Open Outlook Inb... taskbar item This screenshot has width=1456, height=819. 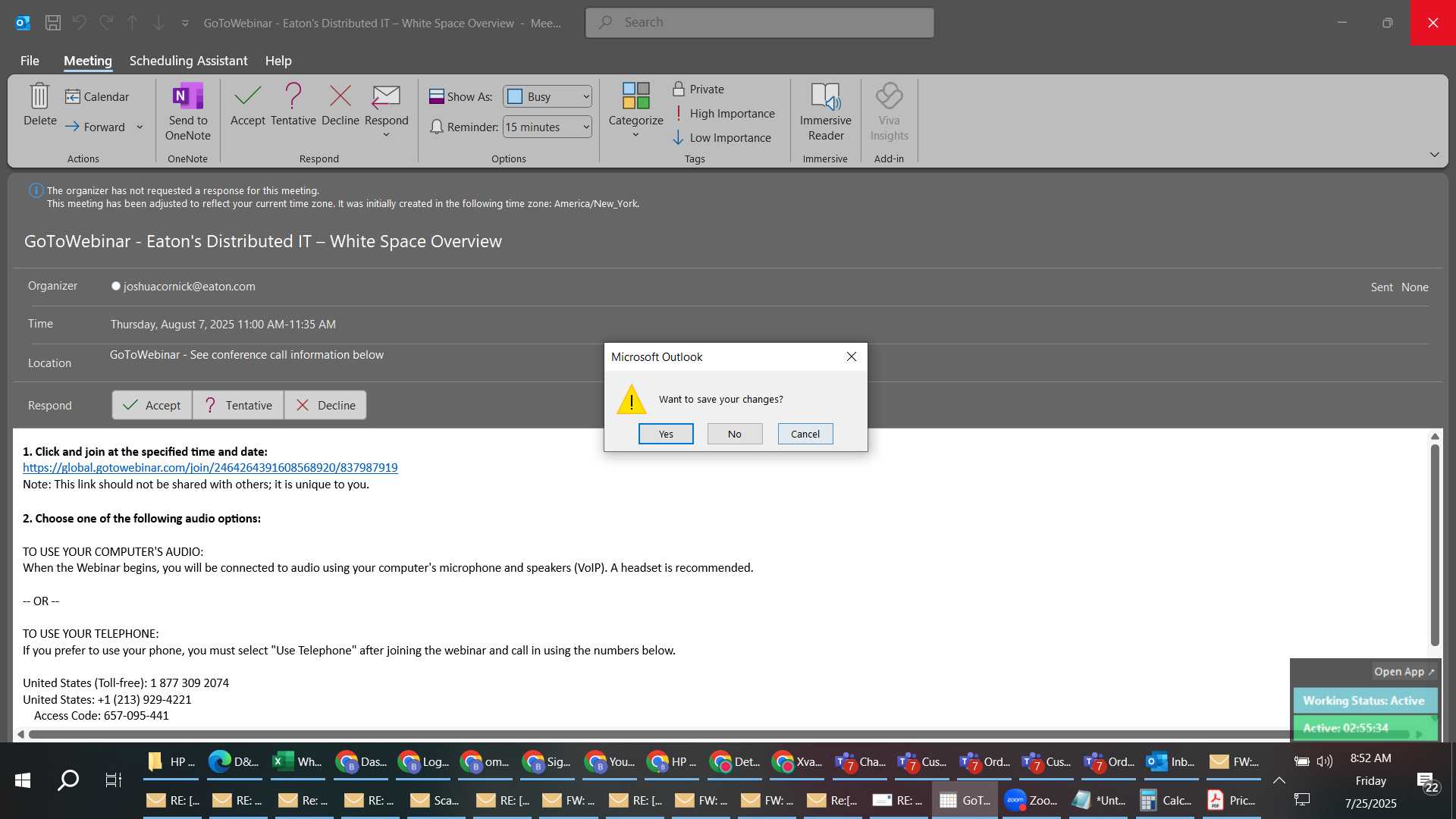(1171, 761)
